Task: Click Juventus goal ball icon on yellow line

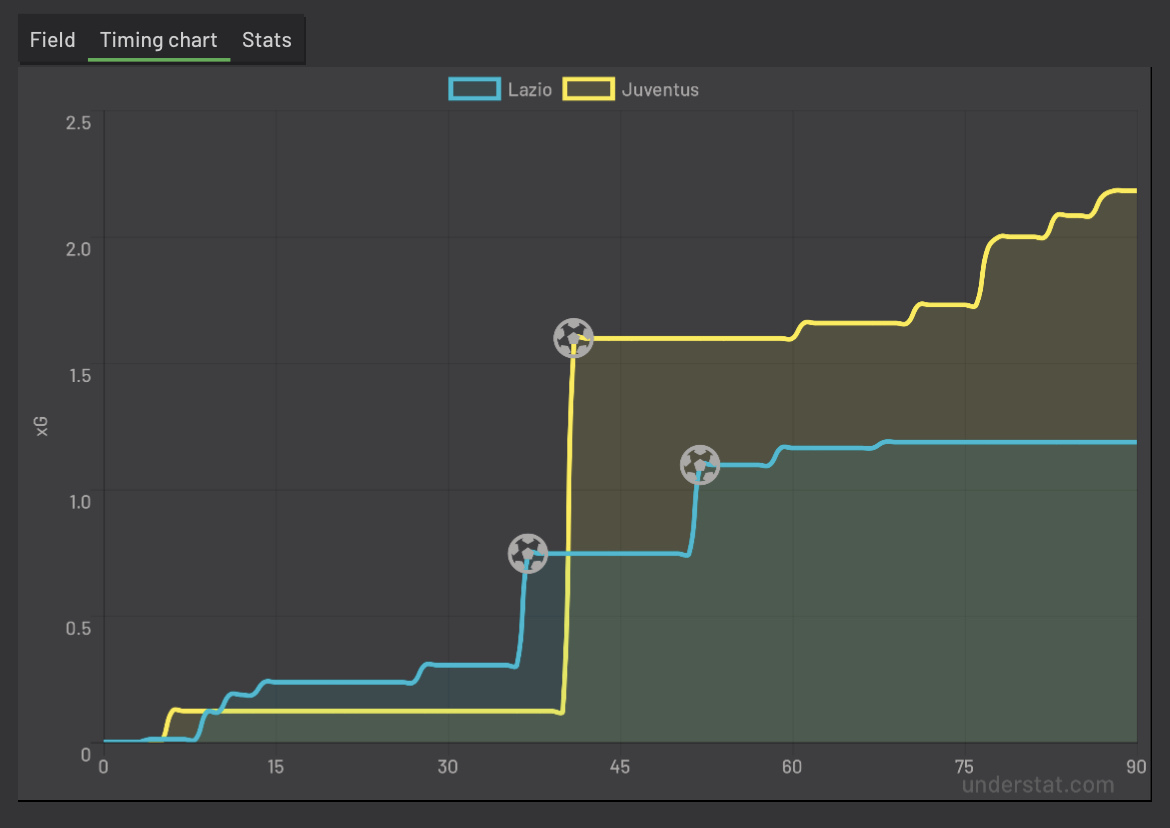Action: click(573, 338)
